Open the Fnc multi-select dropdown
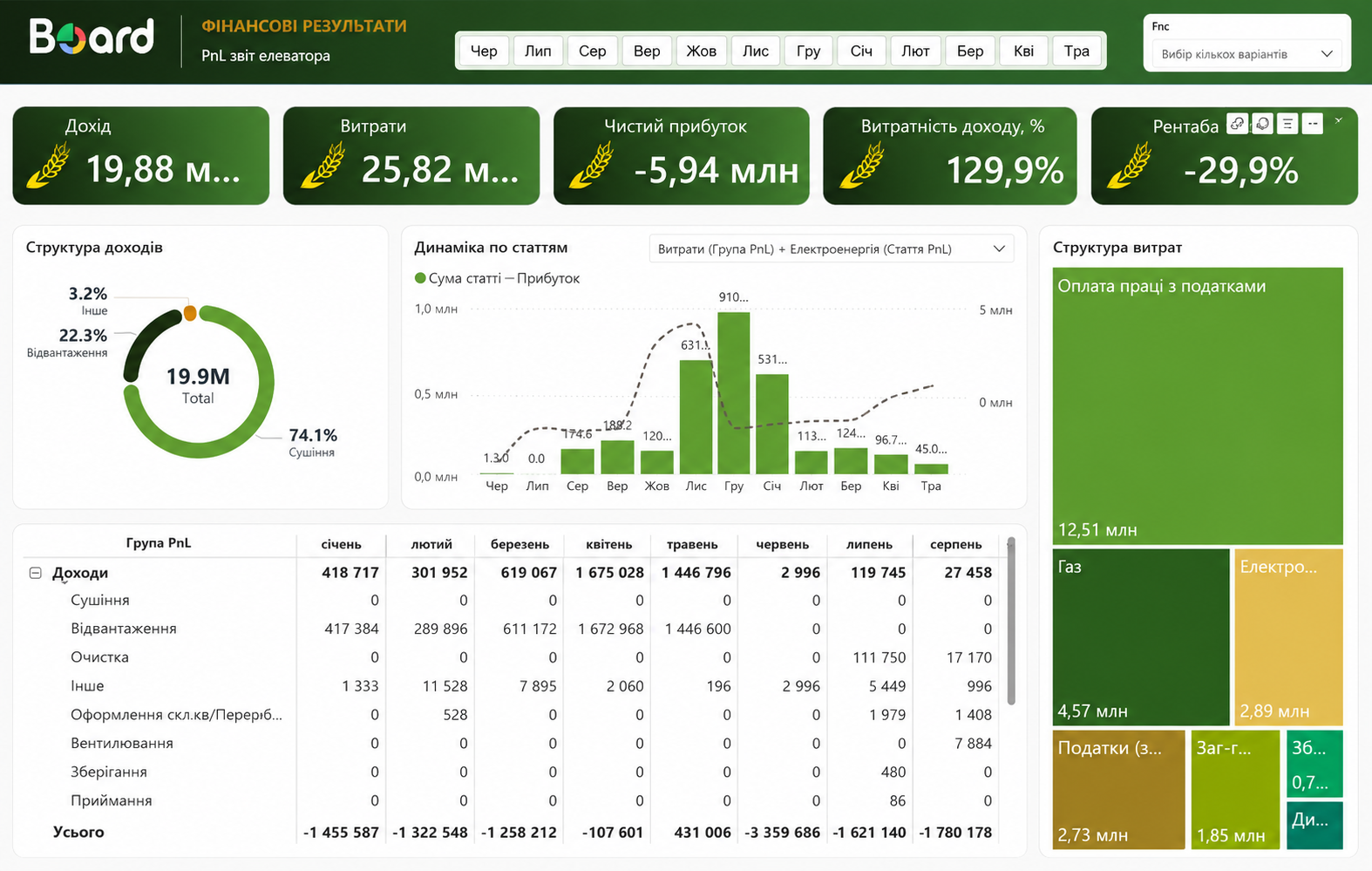 coord(1246,54)
